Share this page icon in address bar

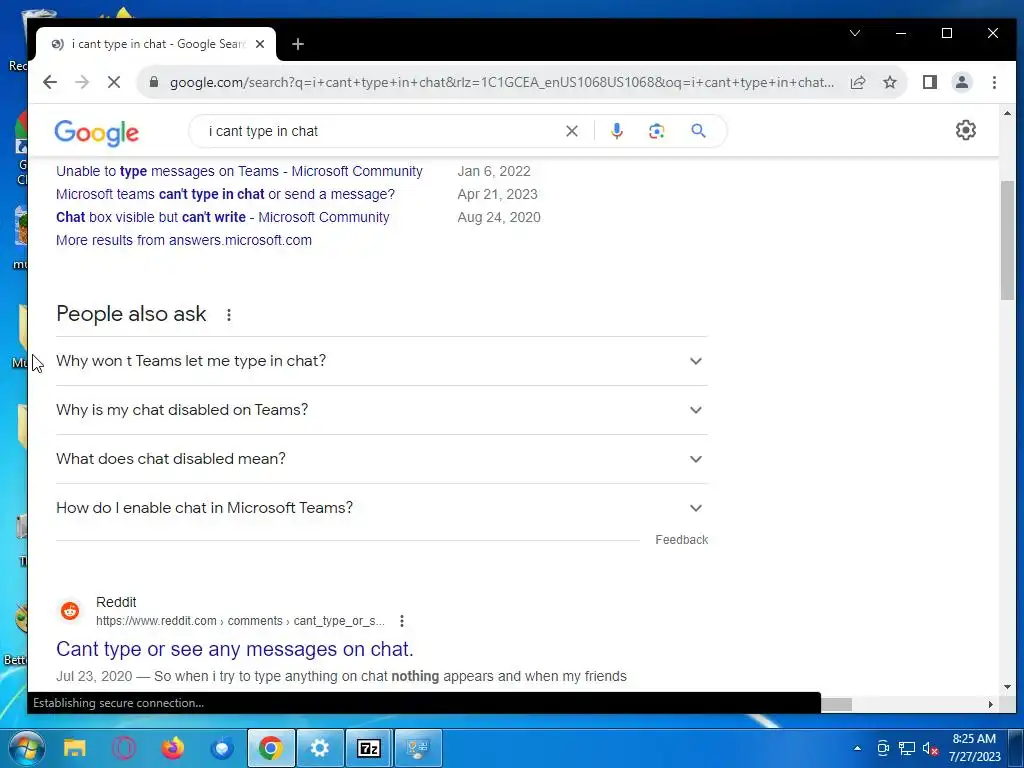coord(858,82)
